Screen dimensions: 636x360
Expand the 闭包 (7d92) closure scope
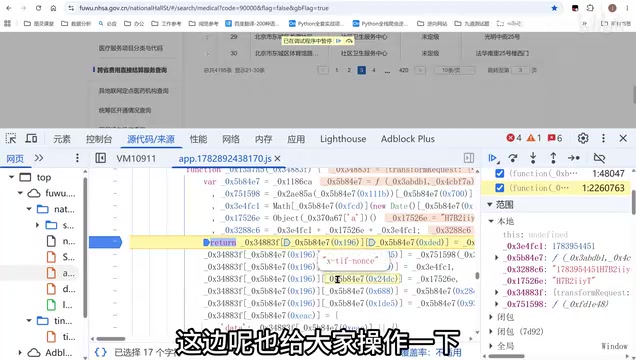click(x=491, y=332)
